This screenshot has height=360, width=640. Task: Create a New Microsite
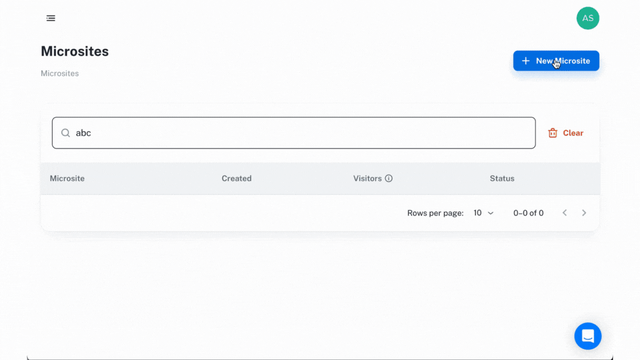(556, 61)
